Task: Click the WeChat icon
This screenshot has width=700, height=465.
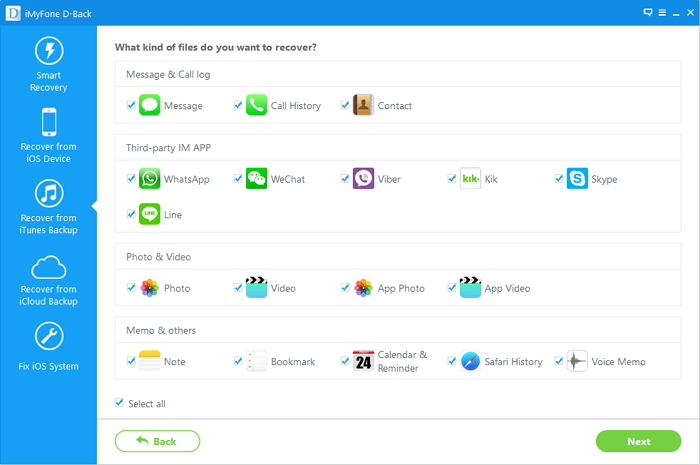Action: (256, 179)
